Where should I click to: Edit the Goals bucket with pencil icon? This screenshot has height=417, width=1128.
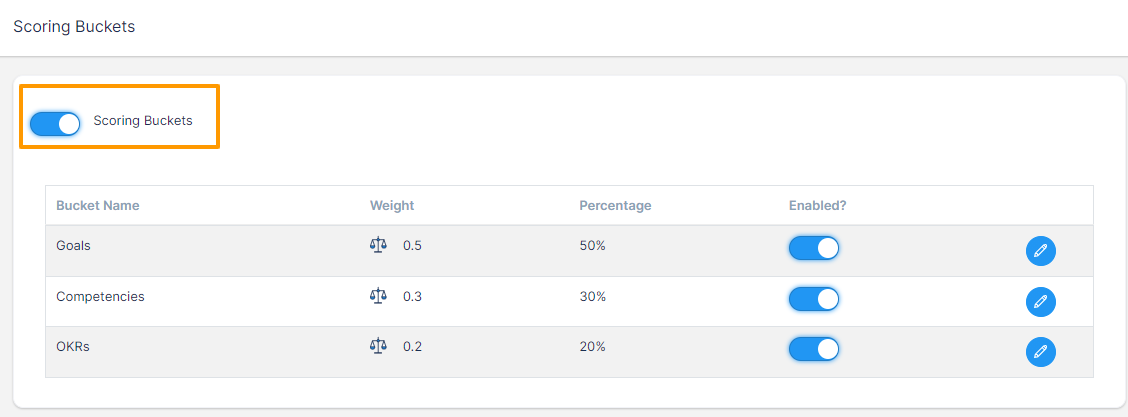pyautogui.click(x=1040, y=251)
